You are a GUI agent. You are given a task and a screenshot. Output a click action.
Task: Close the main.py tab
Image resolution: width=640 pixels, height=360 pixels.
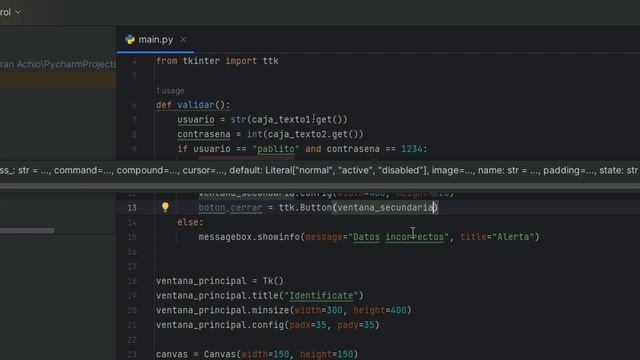point(183,40)
